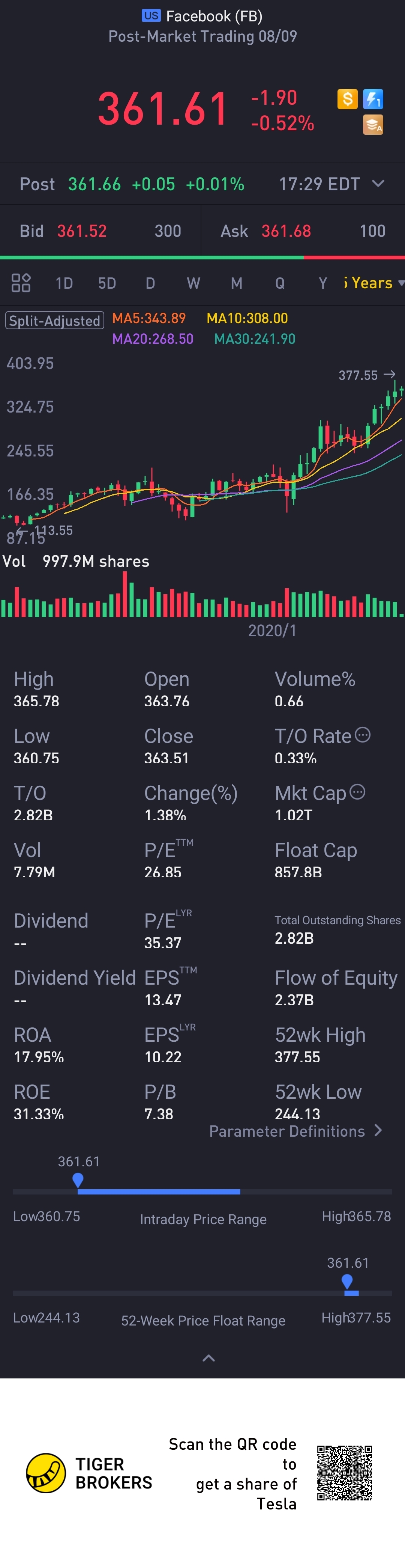The height and width of the screenshot is (1568, 405).
Task: Switch to the 1D chart tab
Action: [x=64, y=283]
